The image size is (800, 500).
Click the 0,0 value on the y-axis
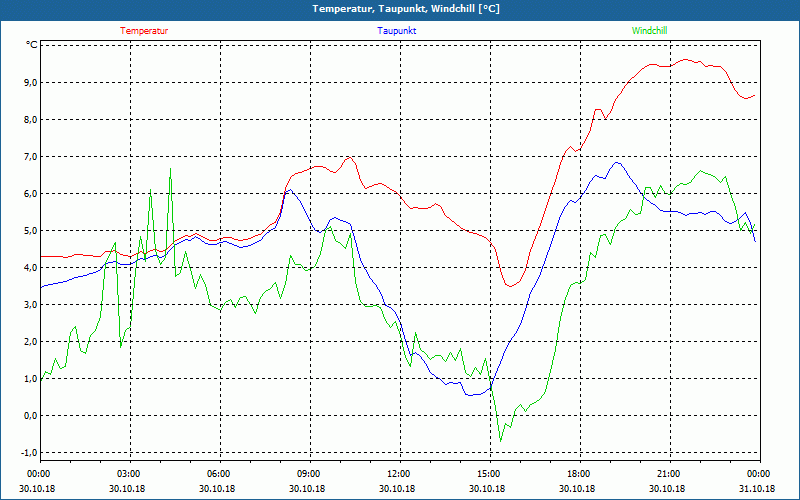click(31, 415)
